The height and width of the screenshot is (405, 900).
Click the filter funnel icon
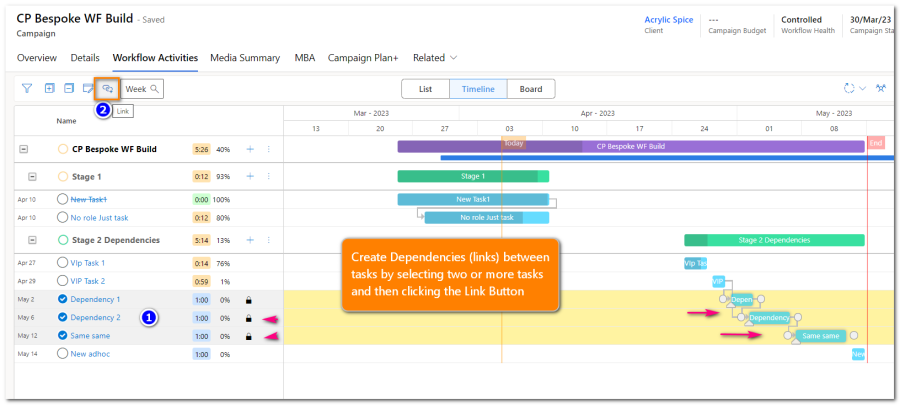27,89
